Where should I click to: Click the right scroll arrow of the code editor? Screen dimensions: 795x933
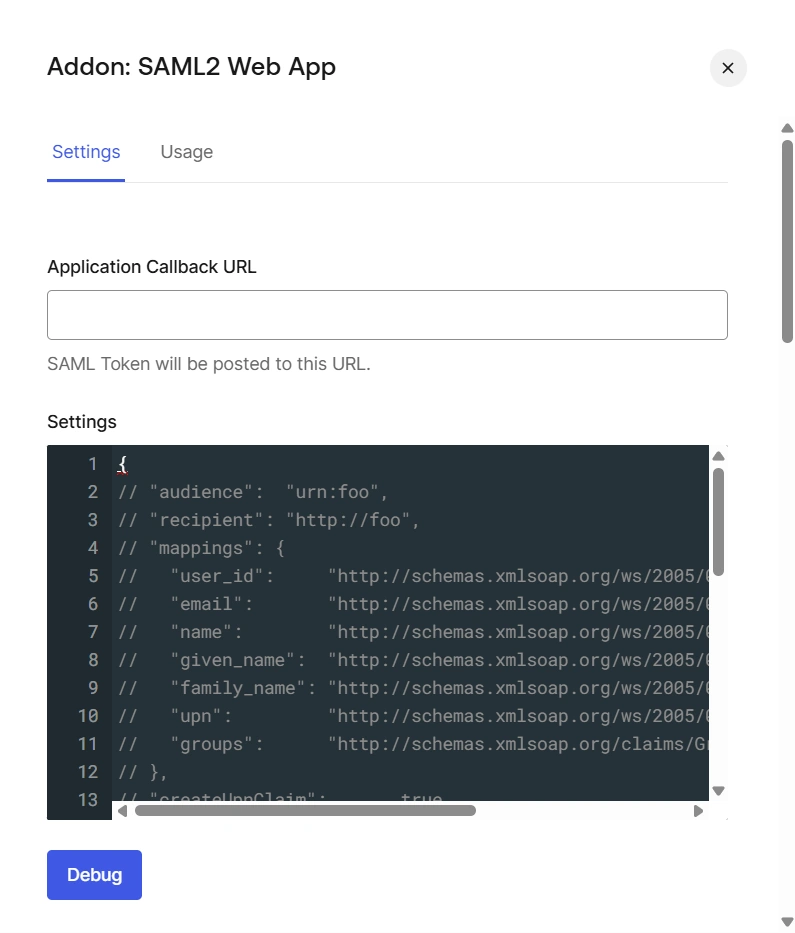coord(699,811)
